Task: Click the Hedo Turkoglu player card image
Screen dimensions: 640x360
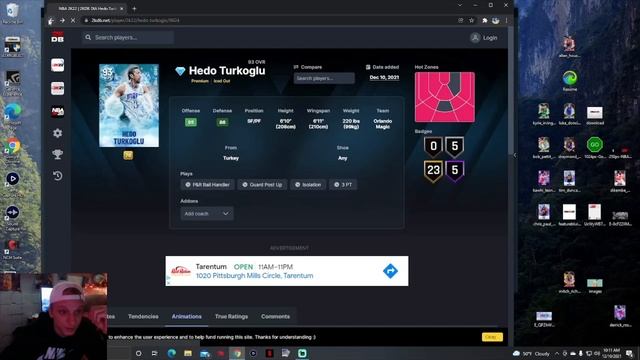Action: 129,105
